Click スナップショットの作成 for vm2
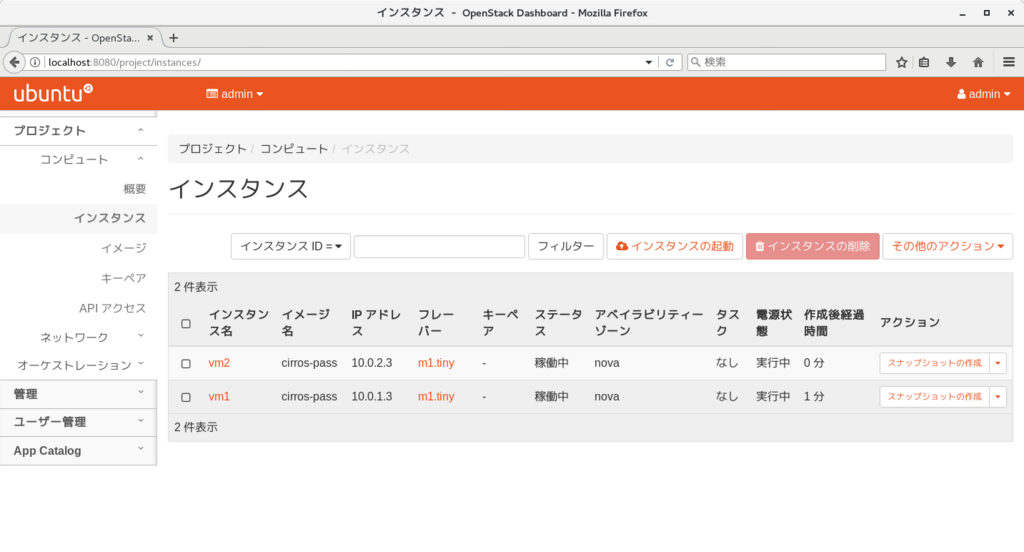Viewport: 1024px width, 552px height. [935, 363]
